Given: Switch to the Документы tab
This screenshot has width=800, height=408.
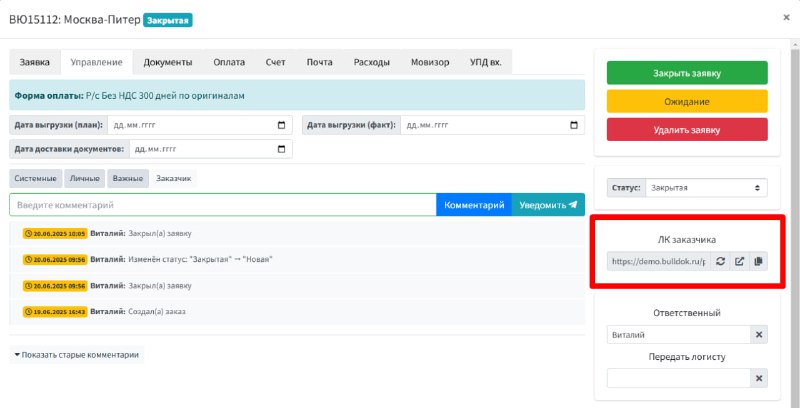Looking at the screenshot, I should (168, 62).
